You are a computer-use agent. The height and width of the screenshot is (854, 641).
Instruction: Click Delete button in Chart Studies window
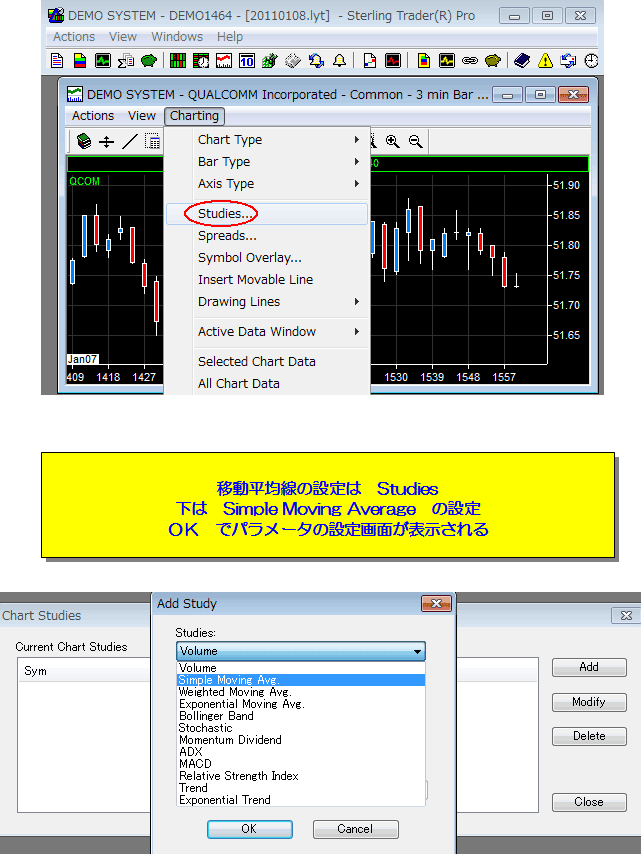(x=589, y=736)
